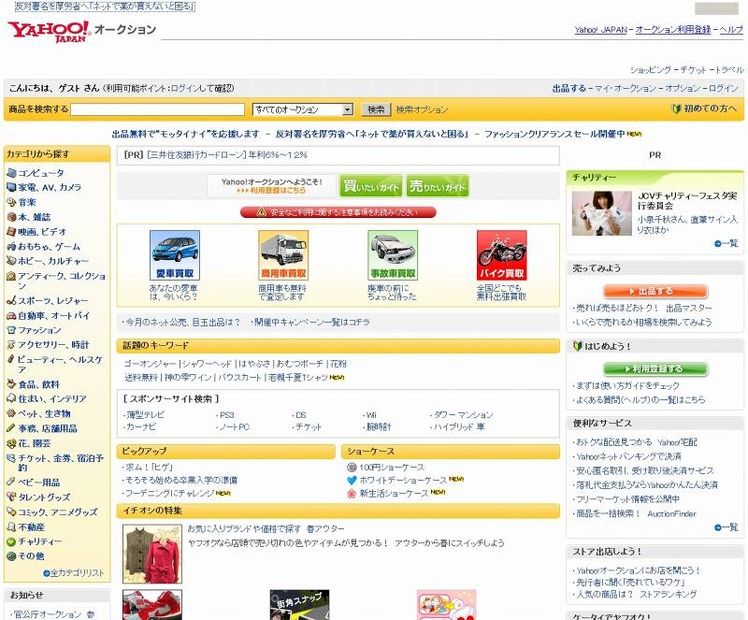Click the おもちゃ、ゲーム category icon

pyautogui.click(x=11, y=247)
